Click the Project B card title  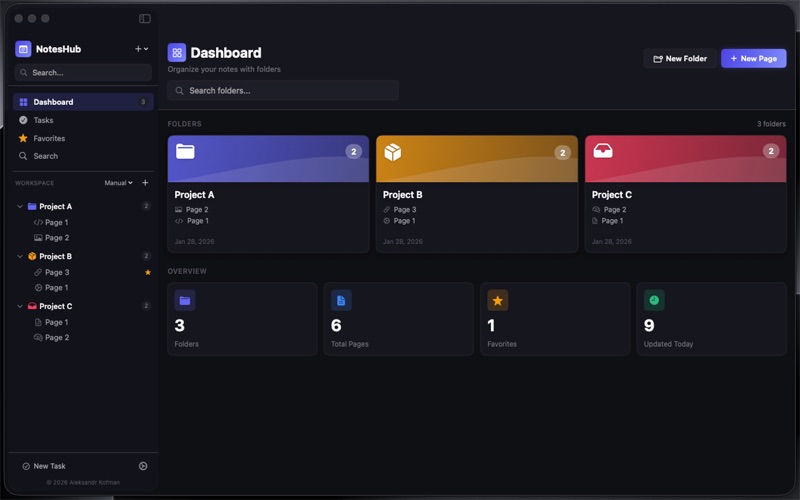tap(403, 195)
